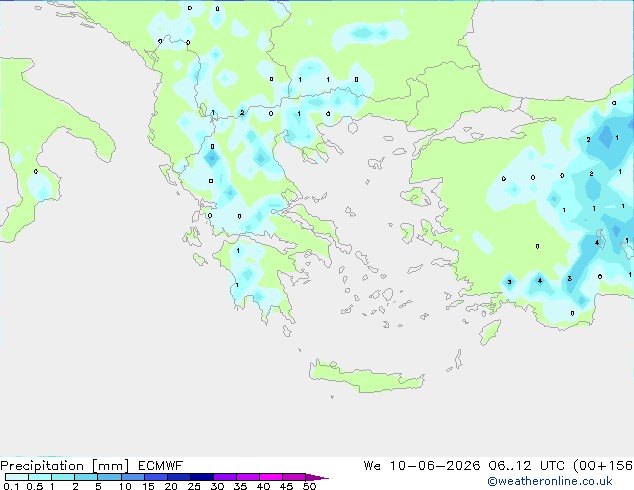Select the legend swatch between 15 and 20

(156, 477)
